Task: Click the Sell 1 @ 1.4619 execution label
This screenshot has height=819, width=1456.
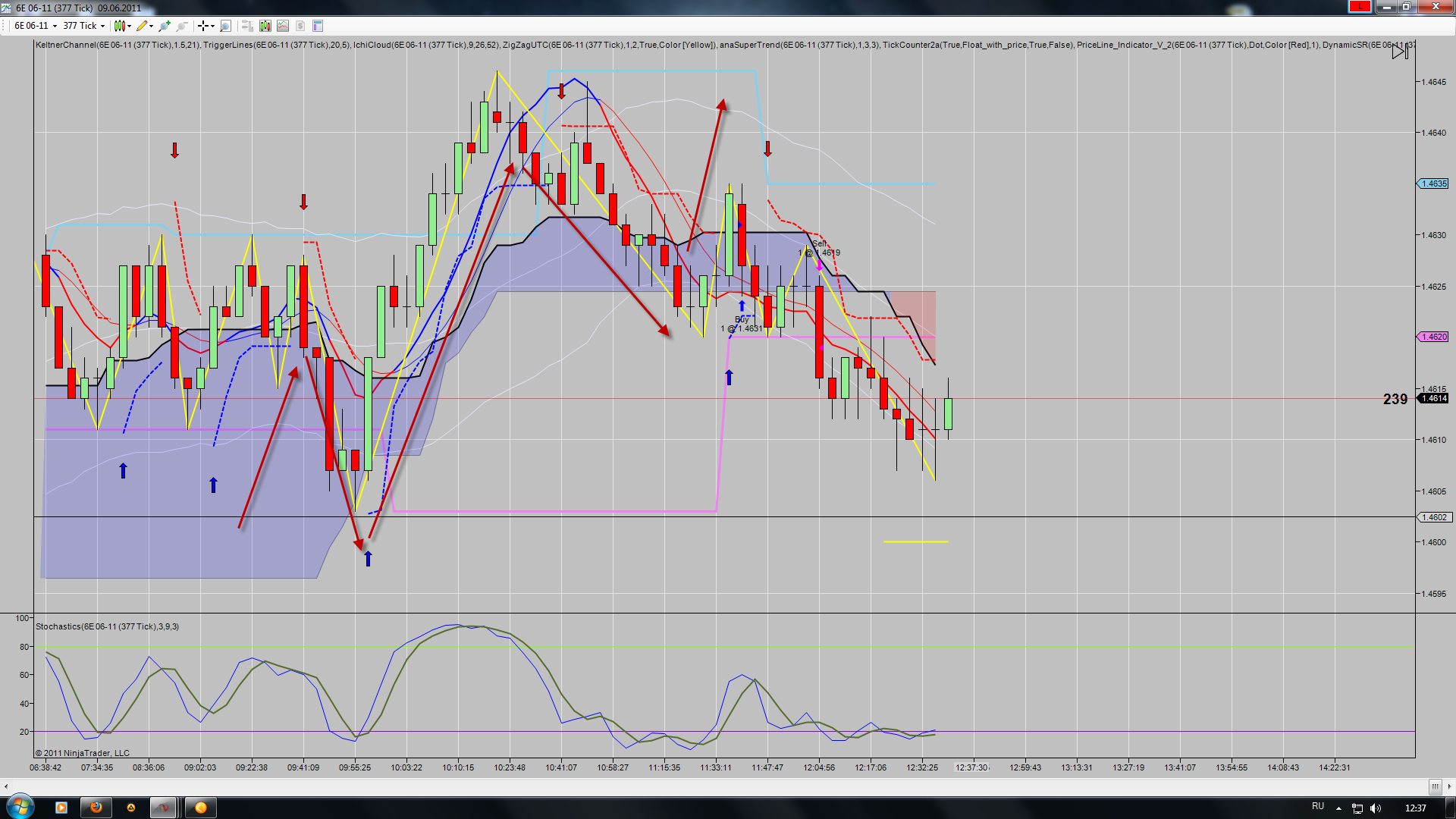Action: point(819,249)
